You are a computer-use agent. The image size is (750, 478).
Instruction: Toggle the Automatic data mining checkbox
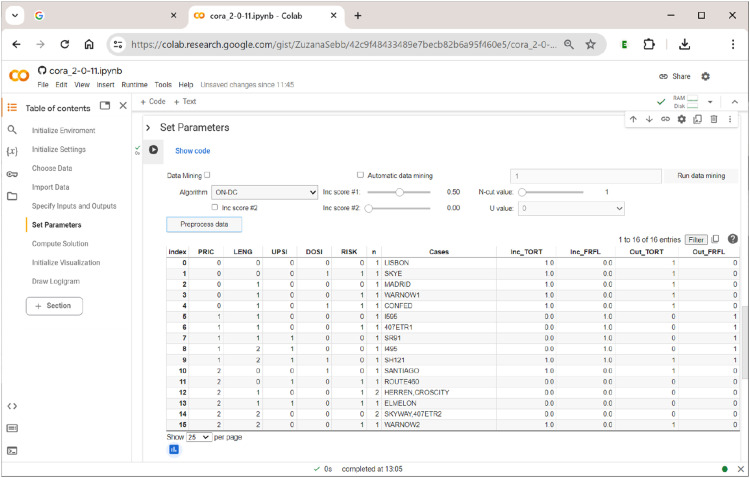[360, 175]
